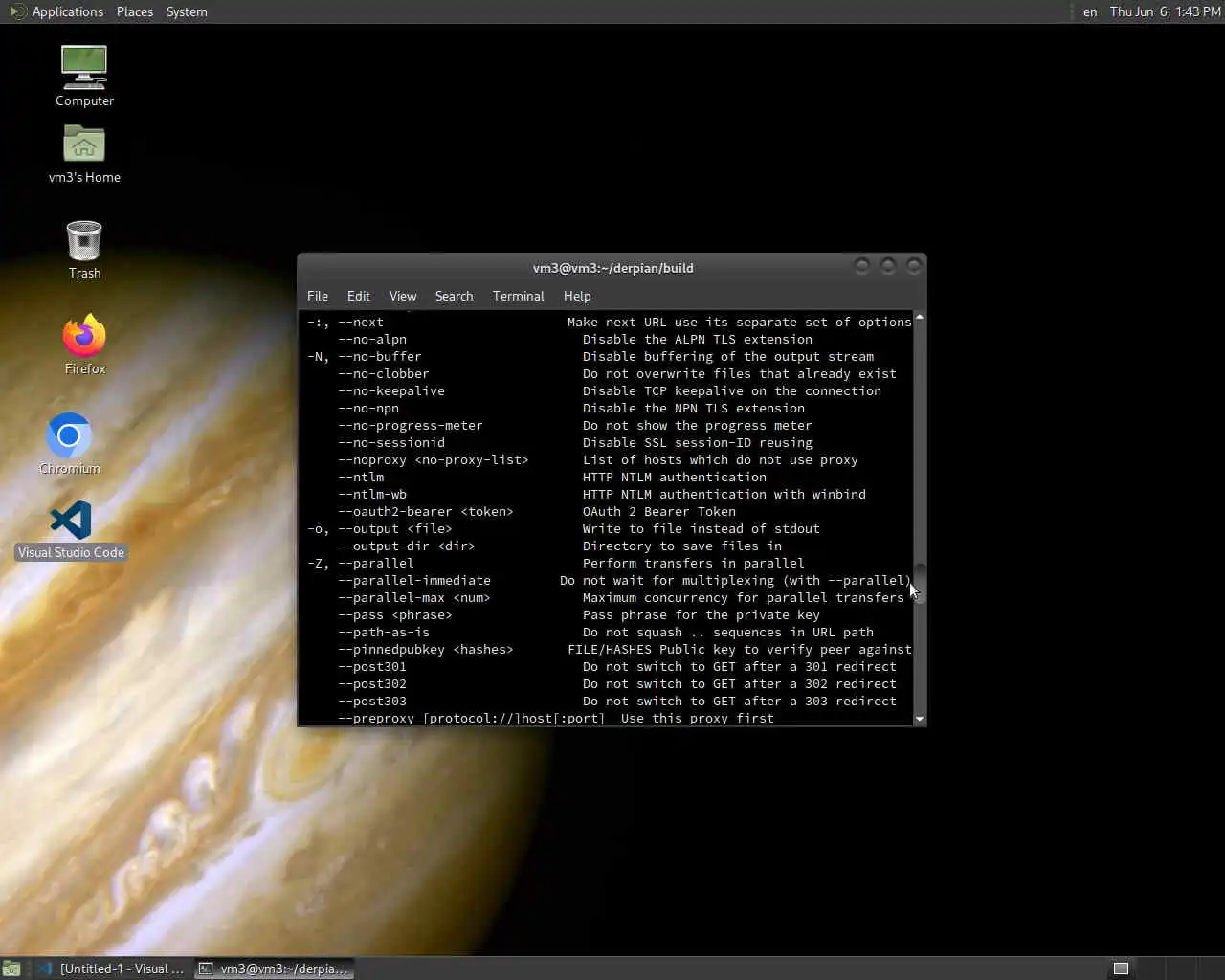Click the en keyboard layout indicator
Viewport: 1225px width, 980px height.
click(1090, 11)
